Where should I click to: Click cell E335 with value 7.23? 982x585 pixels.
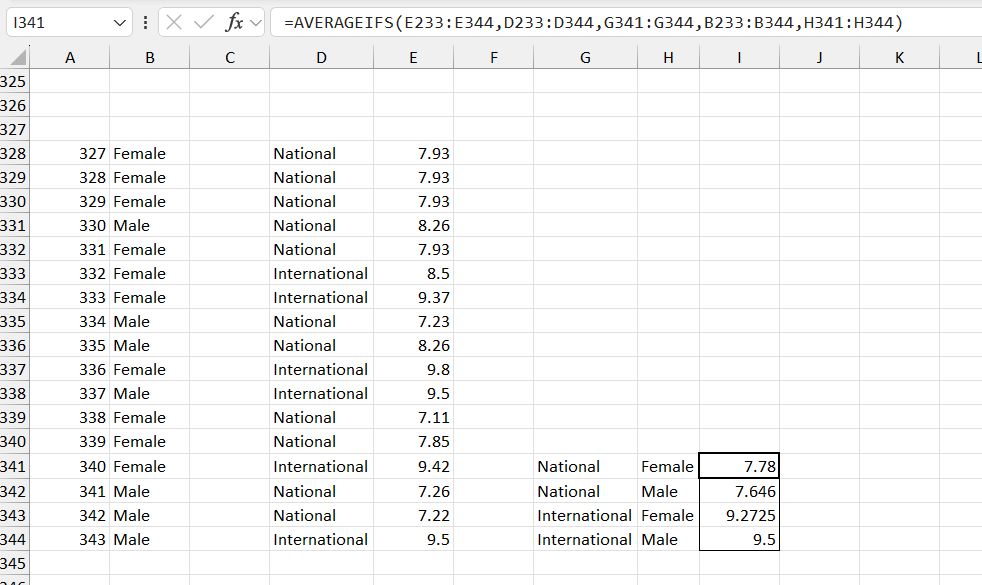413,321
